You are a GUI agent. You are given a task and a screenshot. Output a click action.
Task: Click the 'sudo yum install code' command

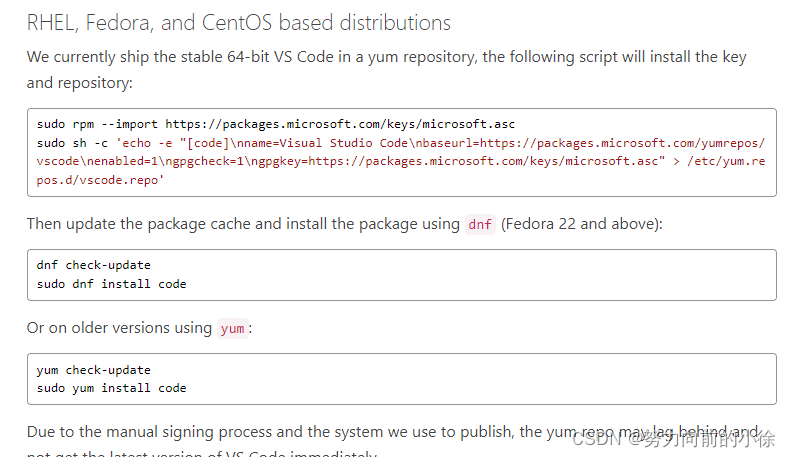coord(111,388)
